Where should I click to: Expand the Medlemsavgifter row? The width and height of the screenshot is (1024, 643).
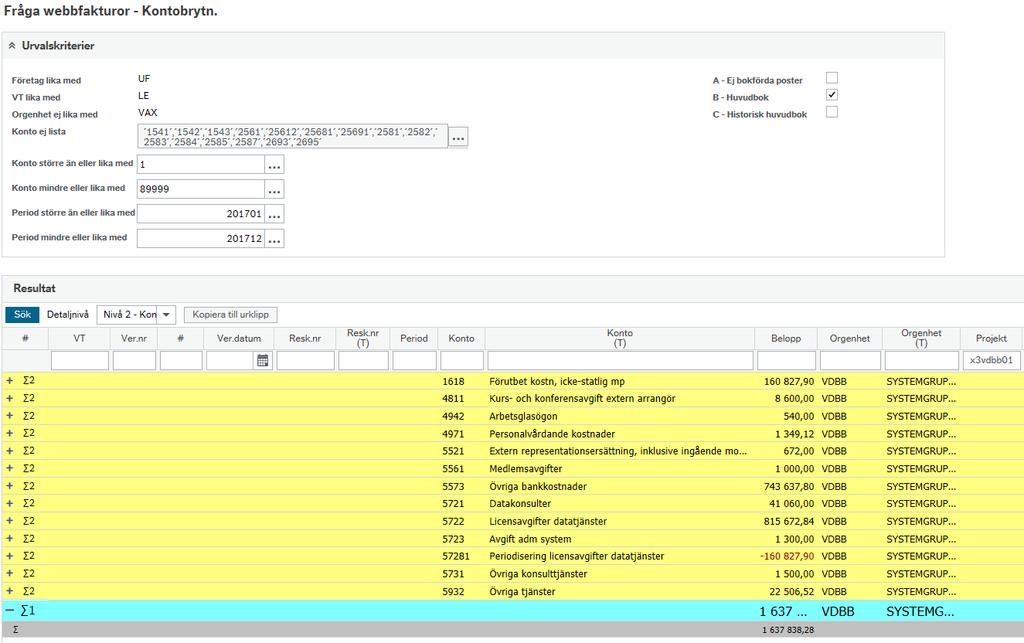tap(10, 469)
